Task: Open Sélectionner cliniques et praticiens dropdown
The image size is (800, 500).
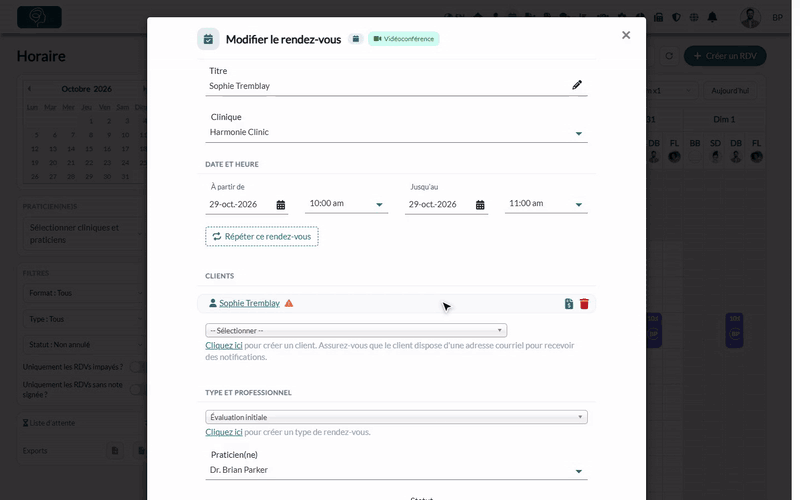Action: [84, 234]
